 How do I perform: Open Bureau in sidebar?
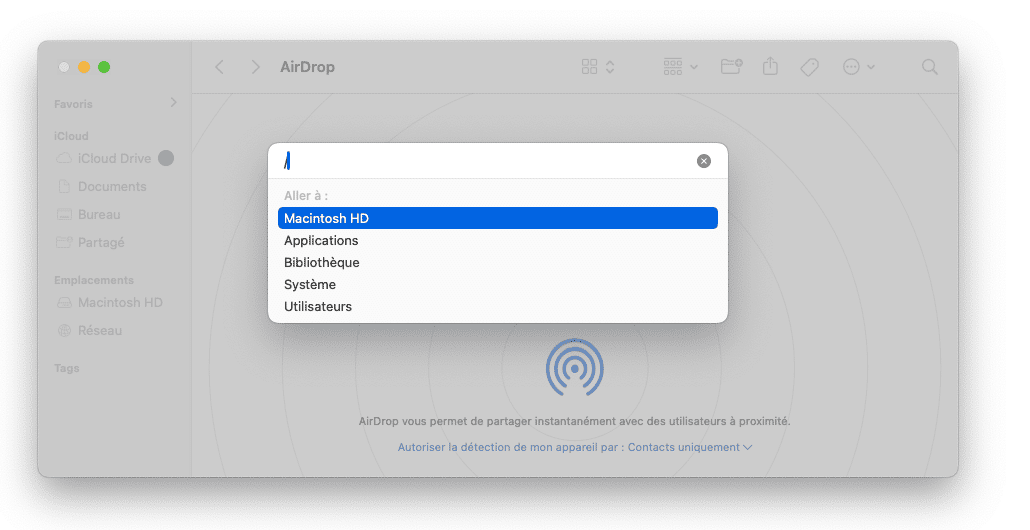[x=89, y=215]
